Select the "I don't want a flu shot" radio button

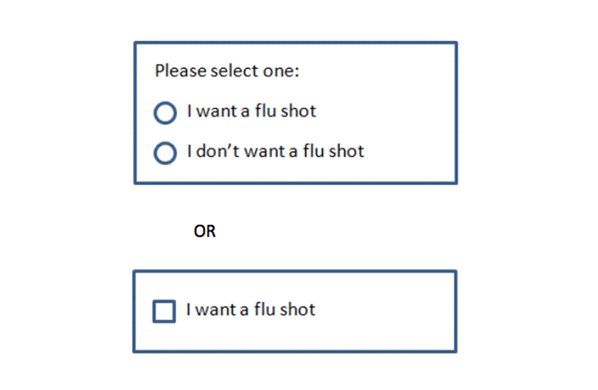(165, 153)
